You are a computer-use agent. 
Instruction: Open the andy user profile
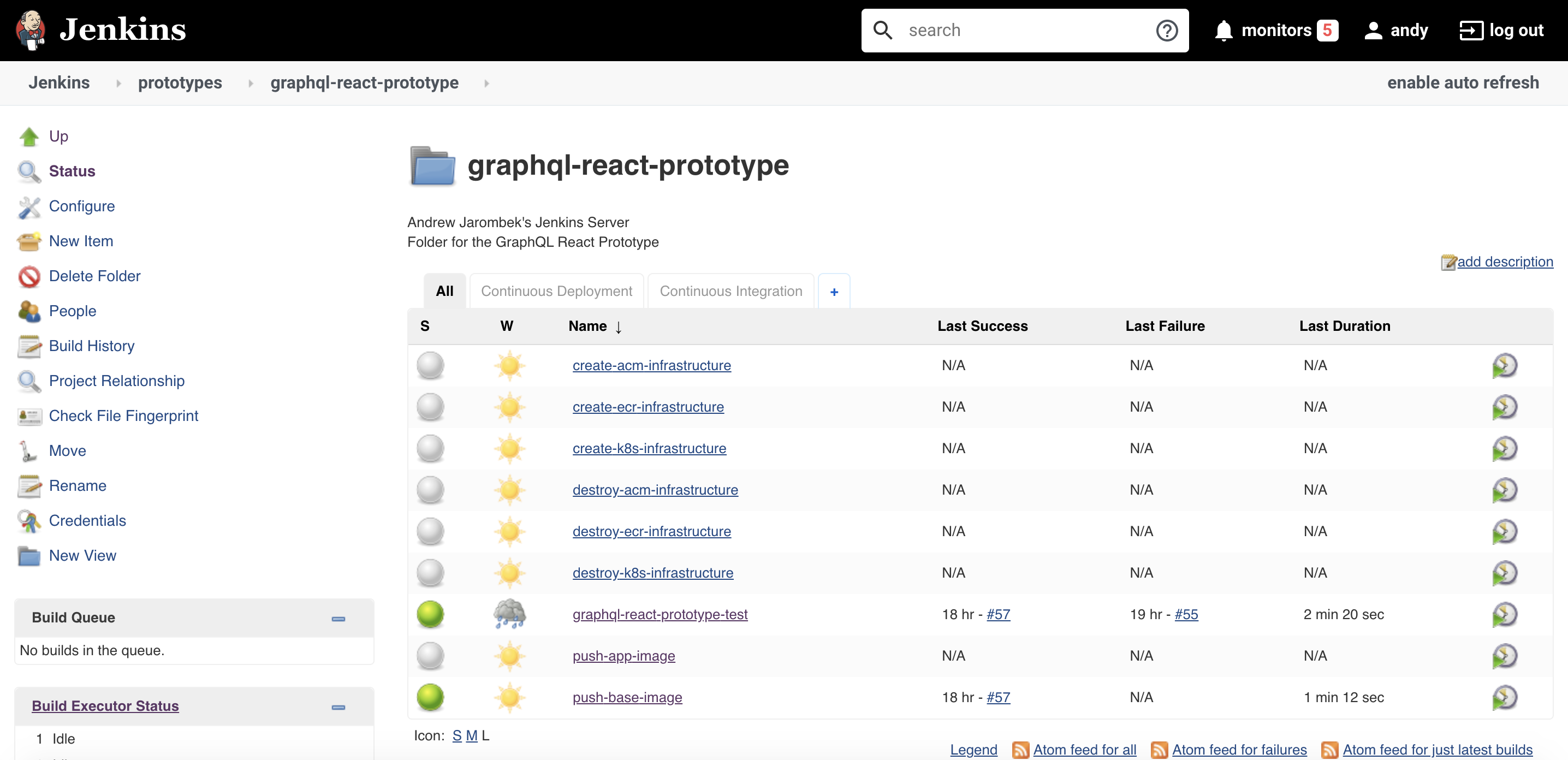point(1395,31)
